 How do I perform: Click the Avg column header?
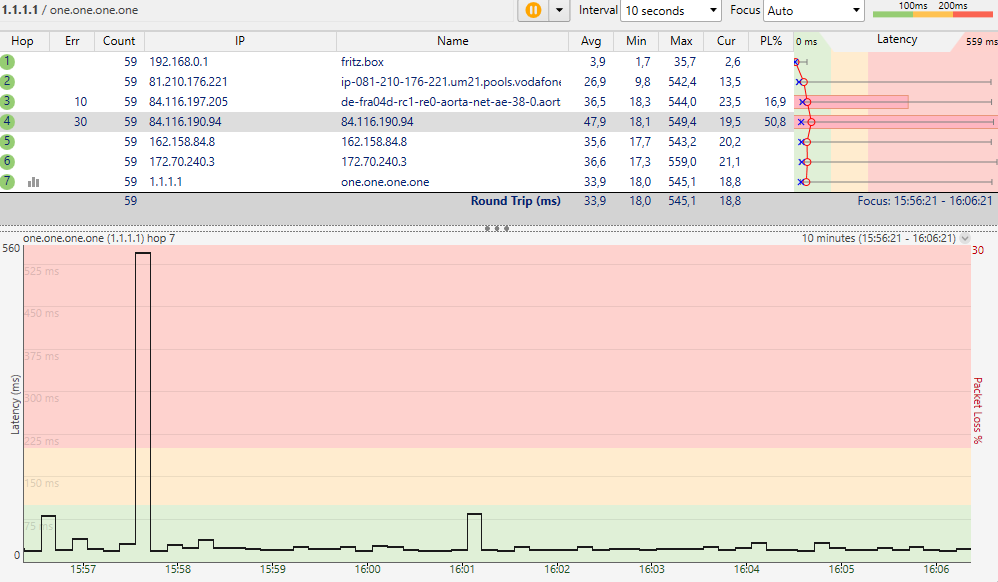(x=591, y=41)
